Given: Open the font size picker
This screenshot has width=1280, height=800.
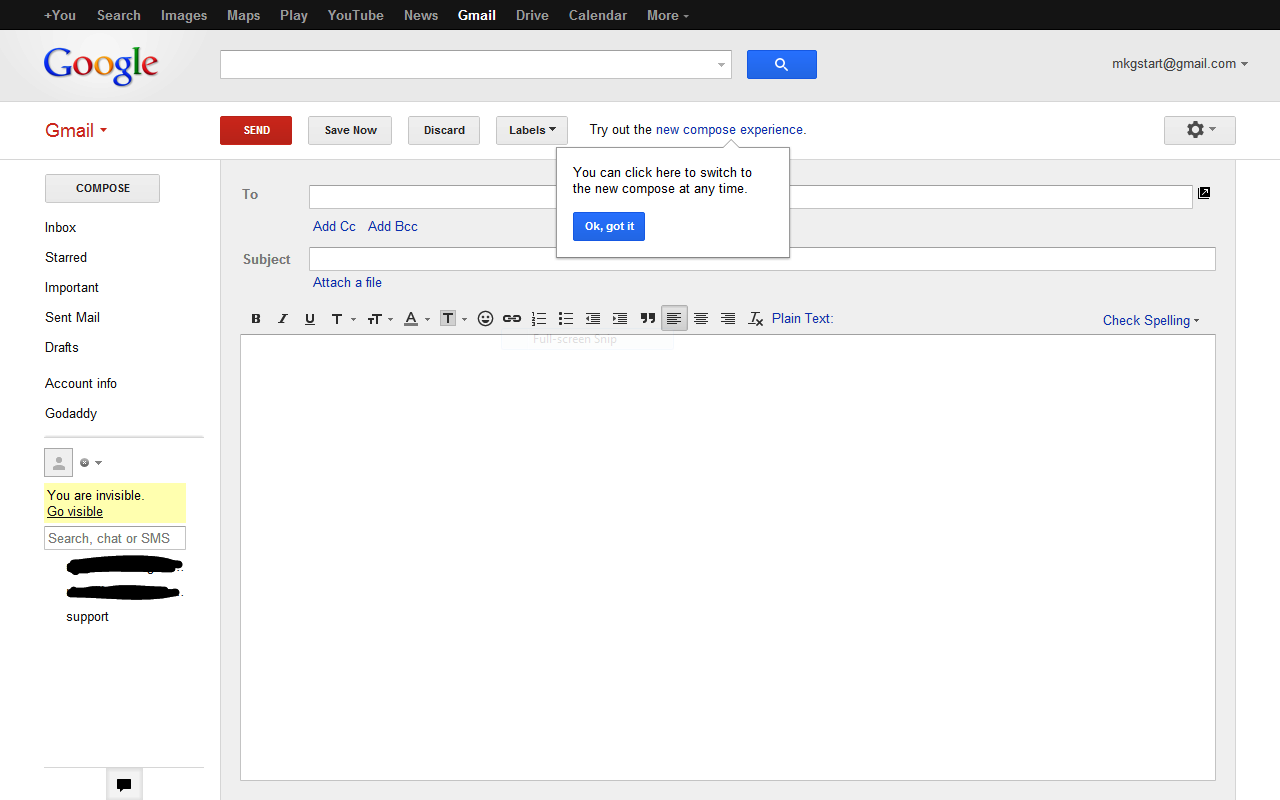Looking at the screenshot, I should [379, 319].
